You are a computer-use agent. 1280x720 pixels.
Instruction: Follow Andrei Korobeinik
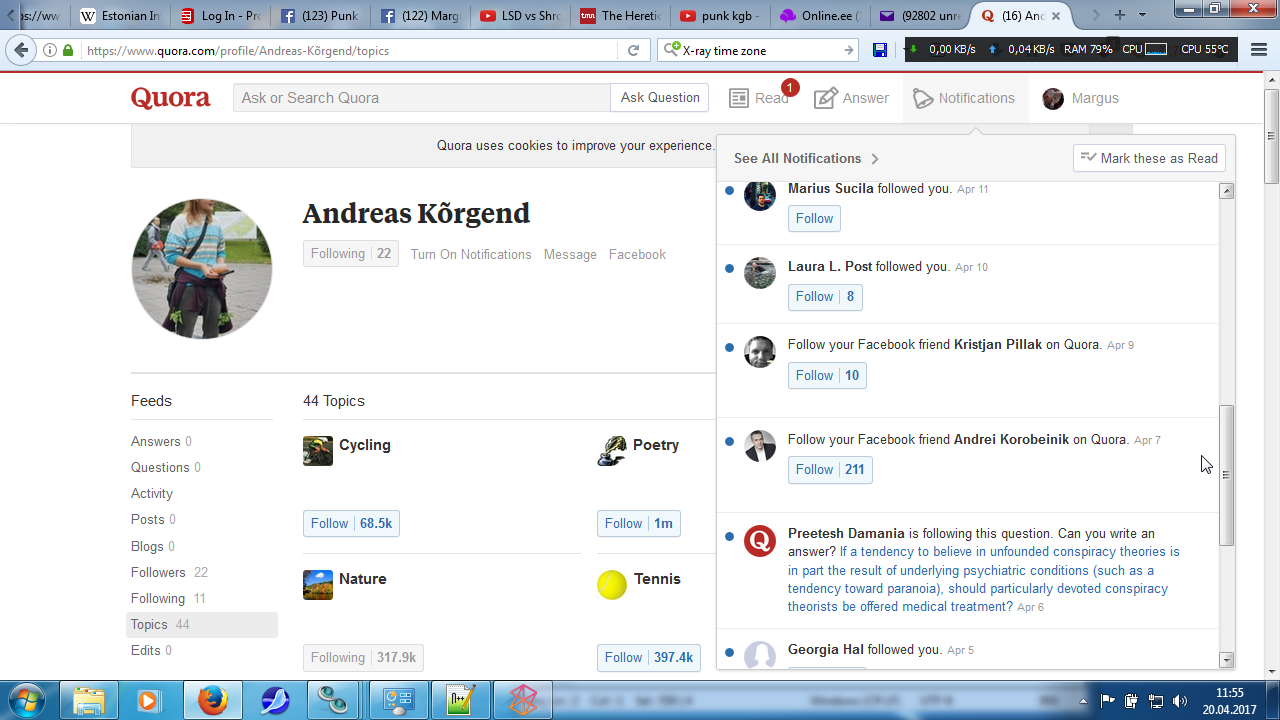(x=830, y=470)
